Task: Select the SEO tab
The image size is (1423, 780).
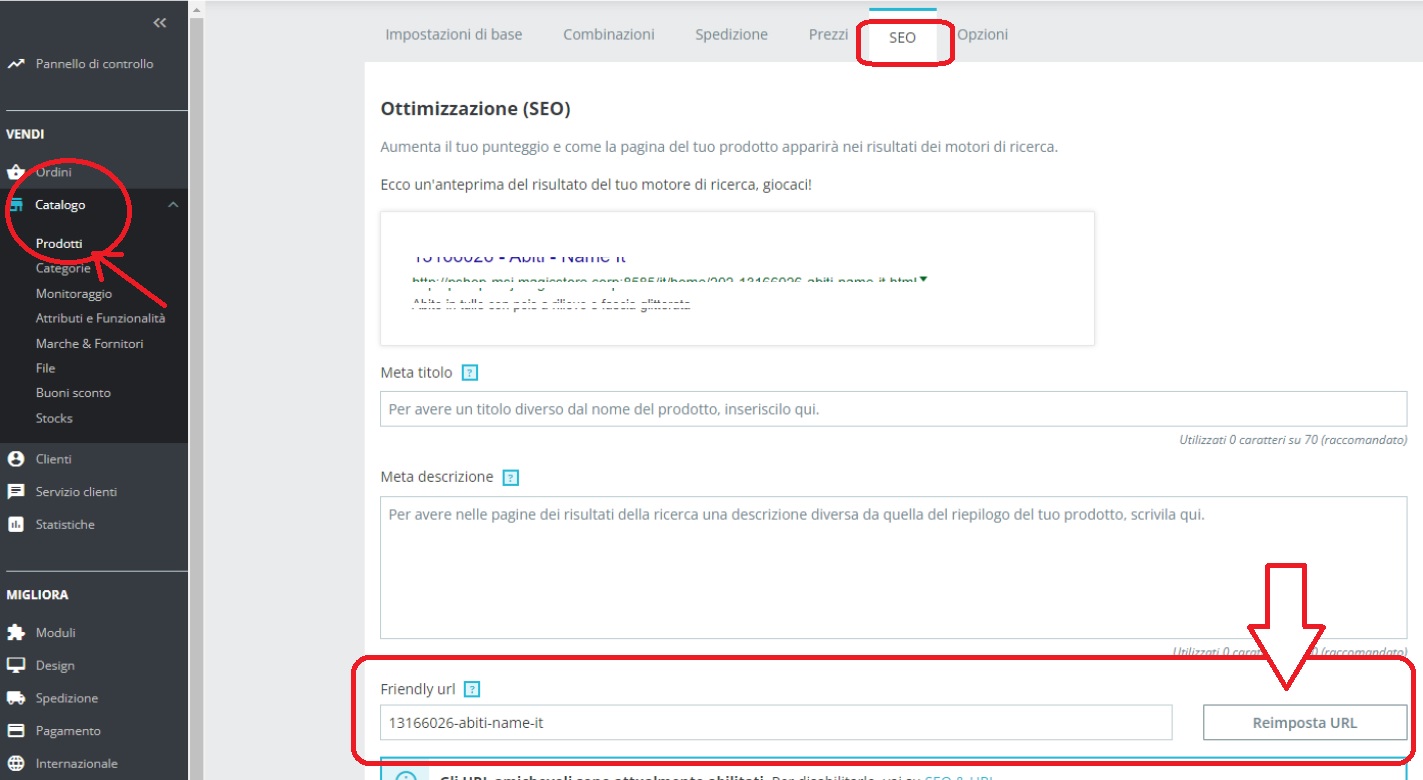Action: [x=902, y=38]
